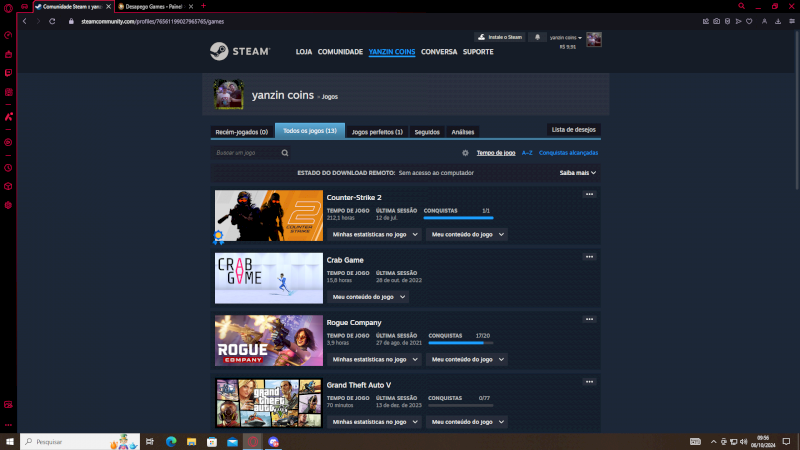800x450 pixels.
Task: Click the yanzin coins profile name heading
Action: 283,95
